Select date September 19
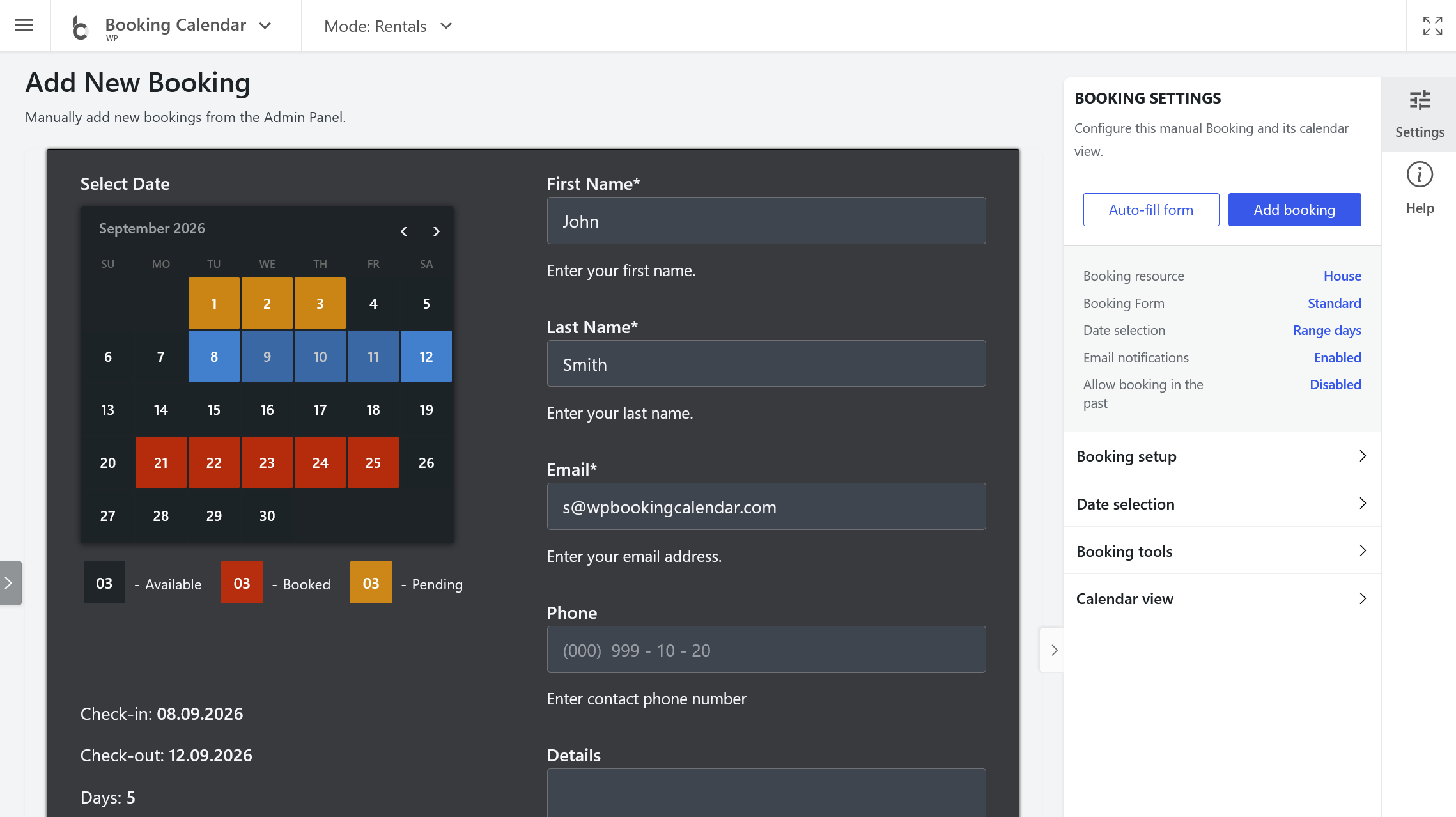Screen dimensions: 1456x817 pos(426,409)
